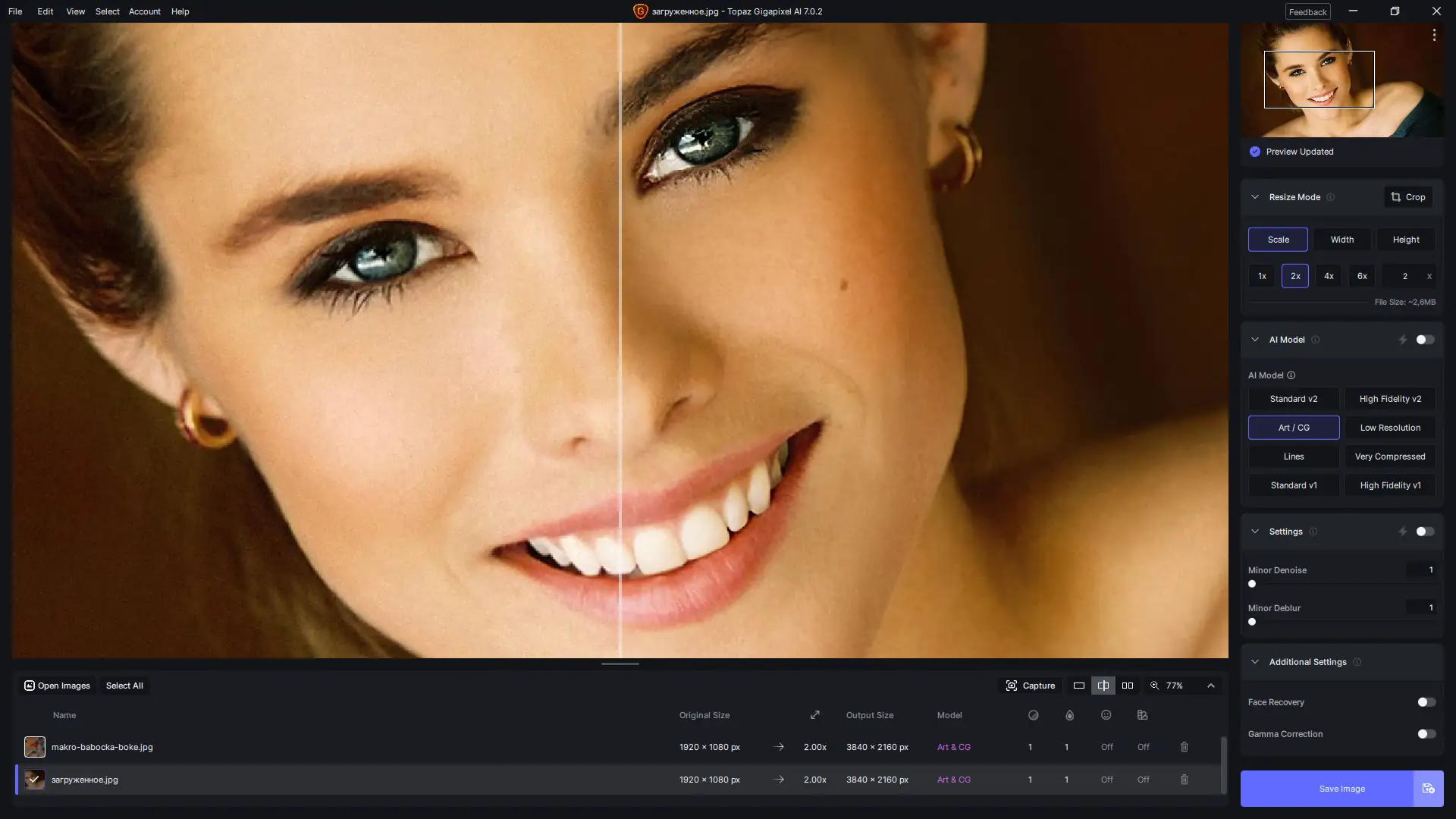Delete makro-babocka-boke.jpg with trash icon
Image resolution: width=1456 pixels, height=819 pixels.
1184,747
